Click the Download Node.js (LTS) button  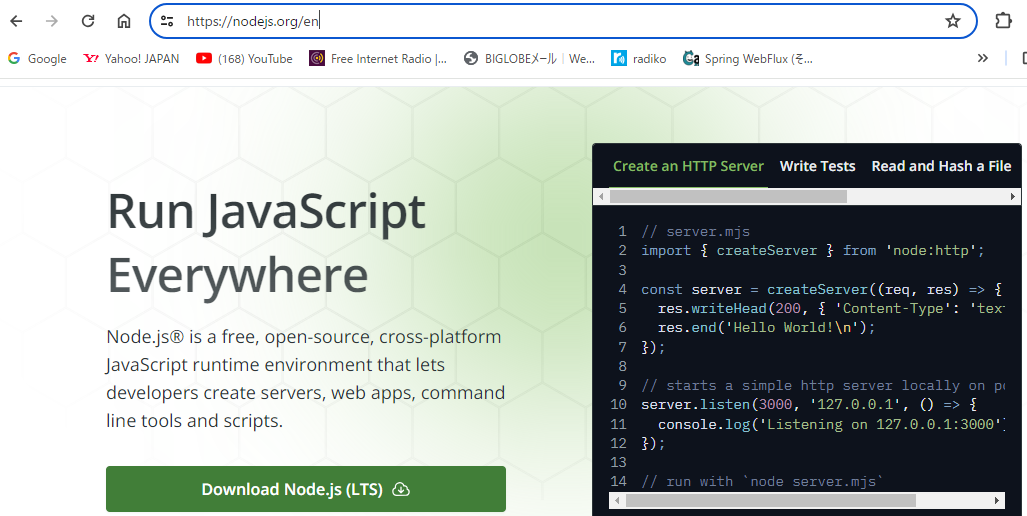pos(306,489)
